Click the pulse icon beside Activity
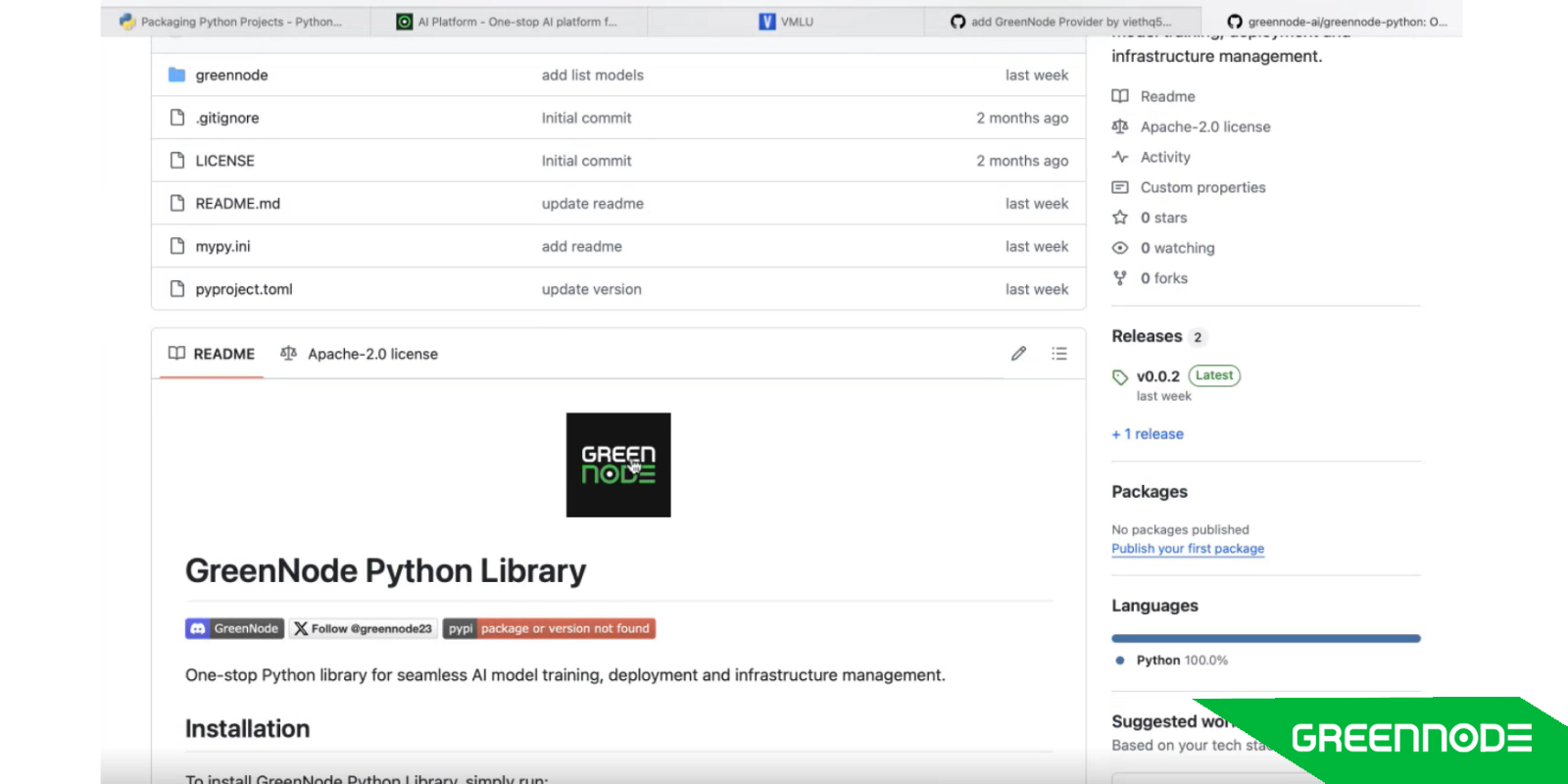Image resolution: width=1568 pixels, height=784 pixels. tap(1120, 157)
